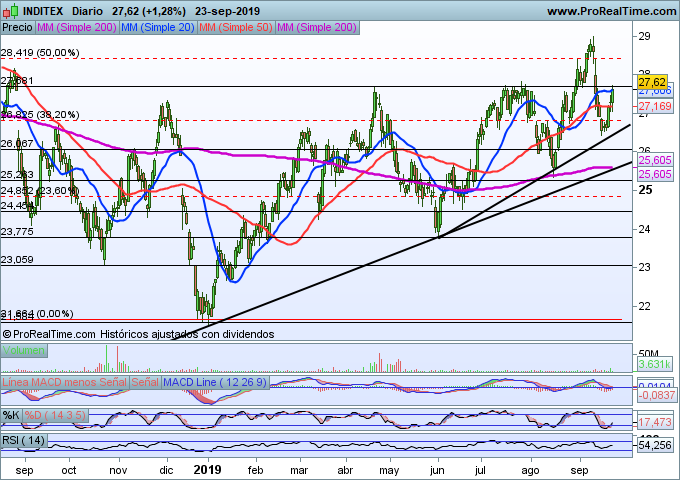The image size is (680, 480).
Task: Click the 28,419 (50,00%) Fibonacci label
Action: pos(40,53)
